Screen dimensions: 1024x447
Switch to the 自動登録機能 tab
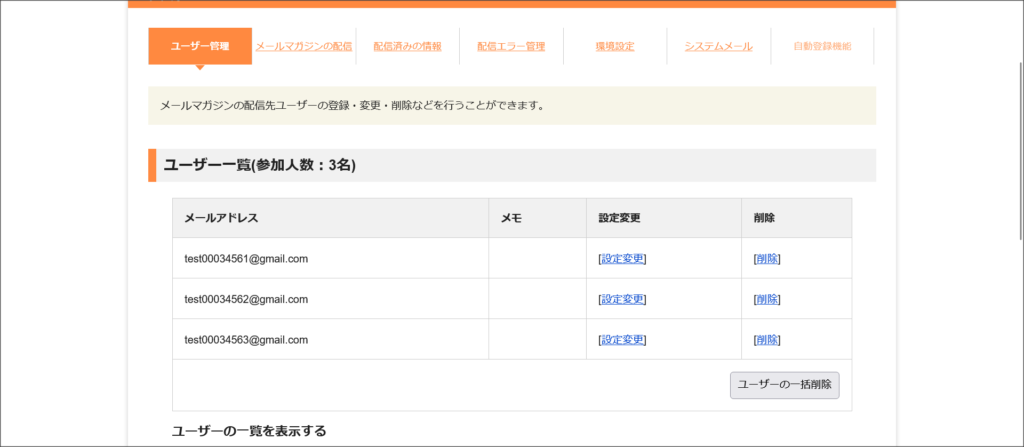[822, 46]
